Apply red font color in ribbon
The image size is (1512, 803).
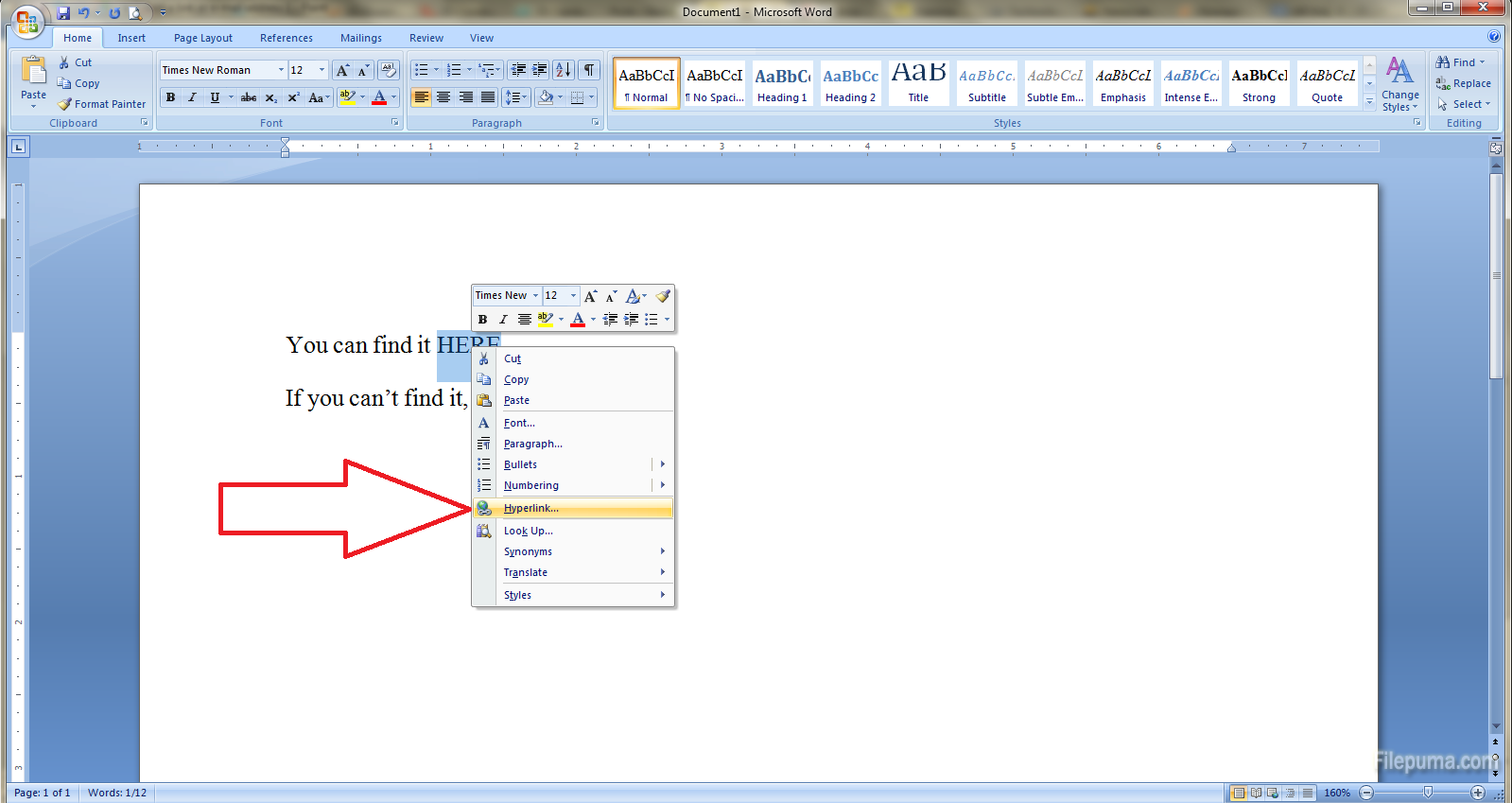tap(379, 97)
